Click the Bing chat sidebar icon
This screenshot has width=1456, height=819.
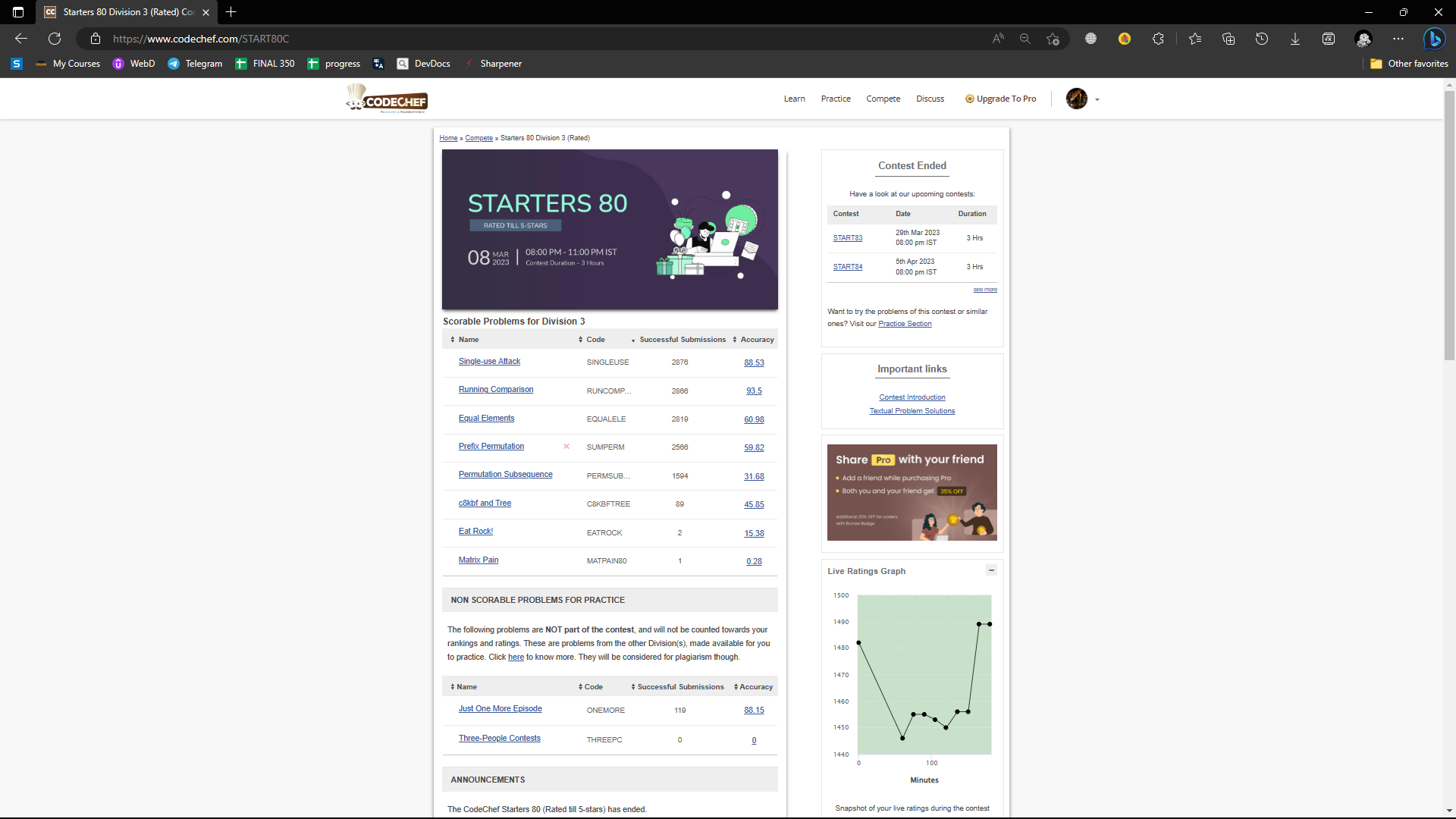[x=1434, y=39]
